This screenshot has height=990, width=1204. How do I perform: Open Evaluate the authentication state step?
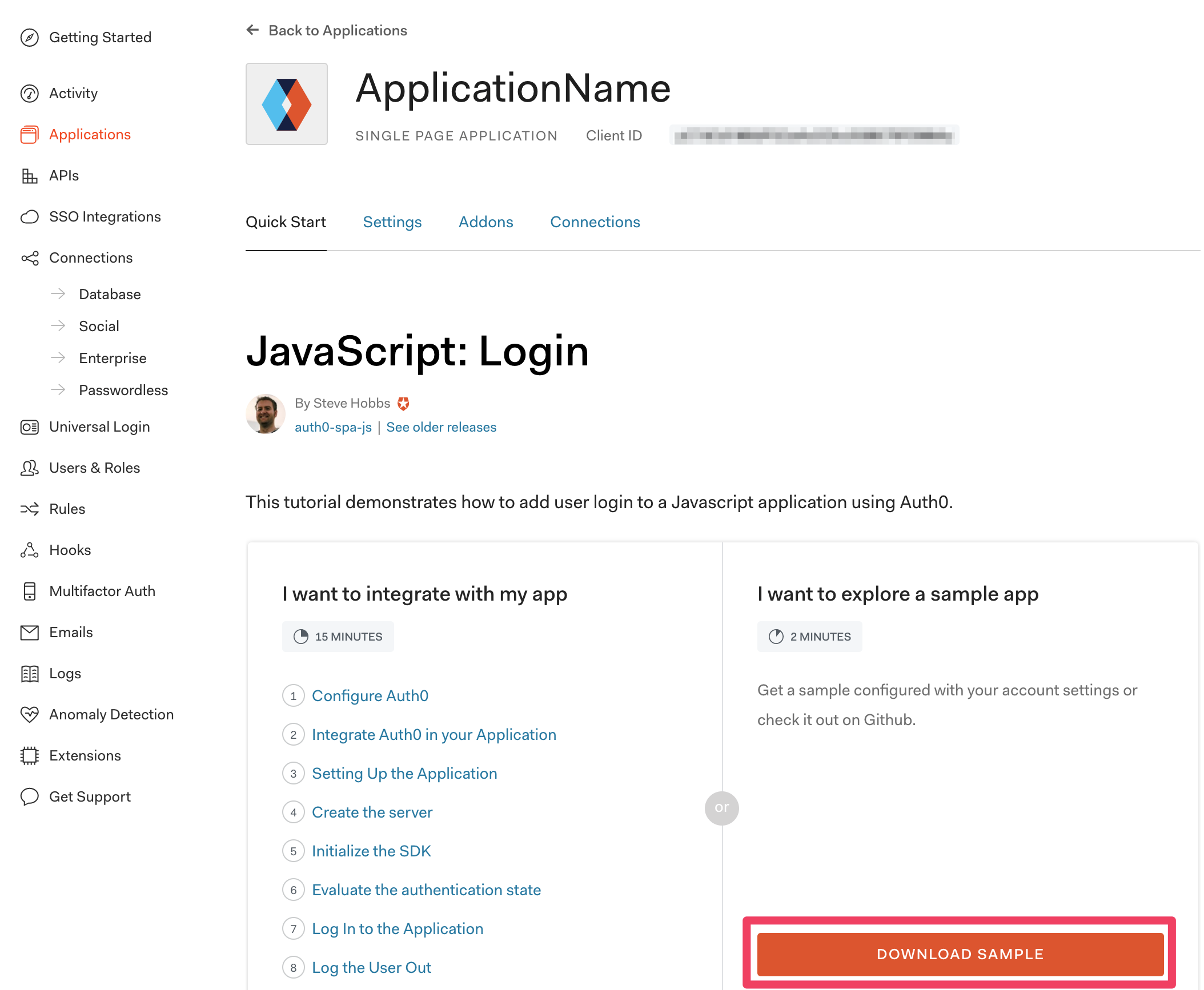tap(426, 890)
